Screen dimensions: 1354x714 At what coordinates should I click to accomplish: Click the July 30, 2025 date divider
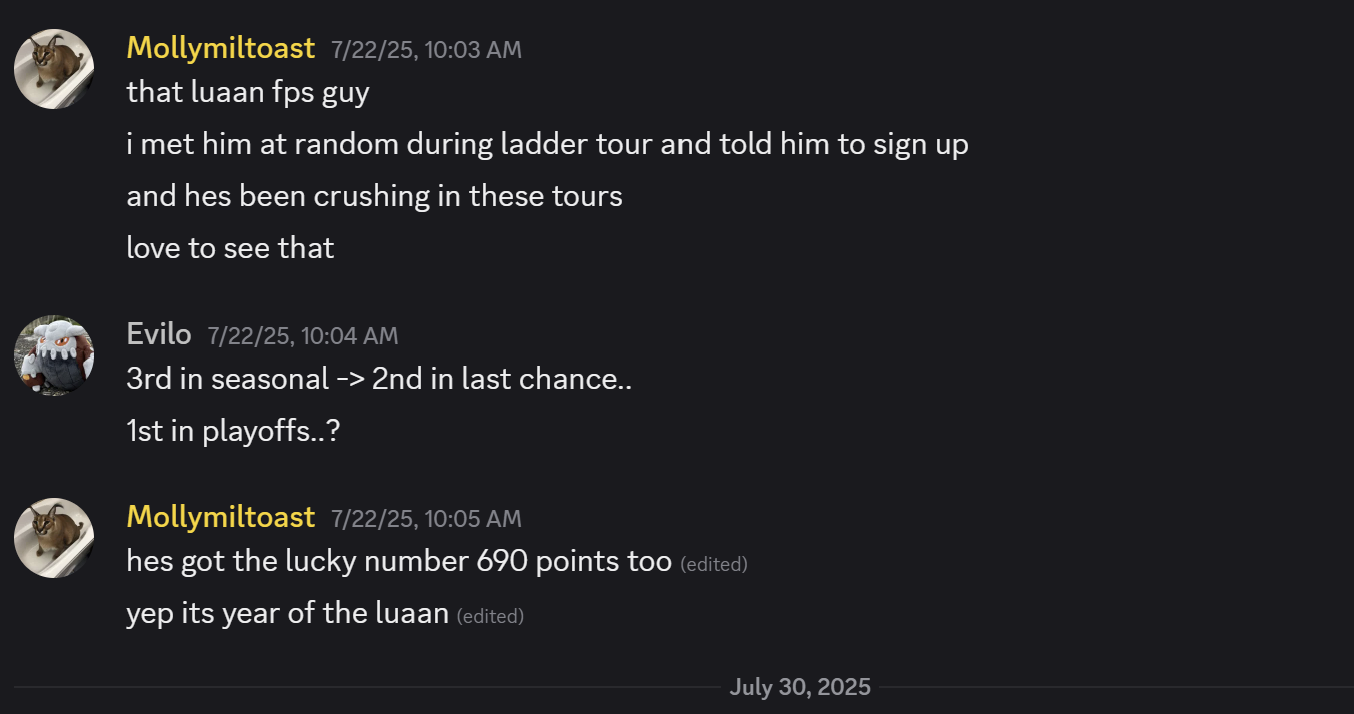(800, 687)
